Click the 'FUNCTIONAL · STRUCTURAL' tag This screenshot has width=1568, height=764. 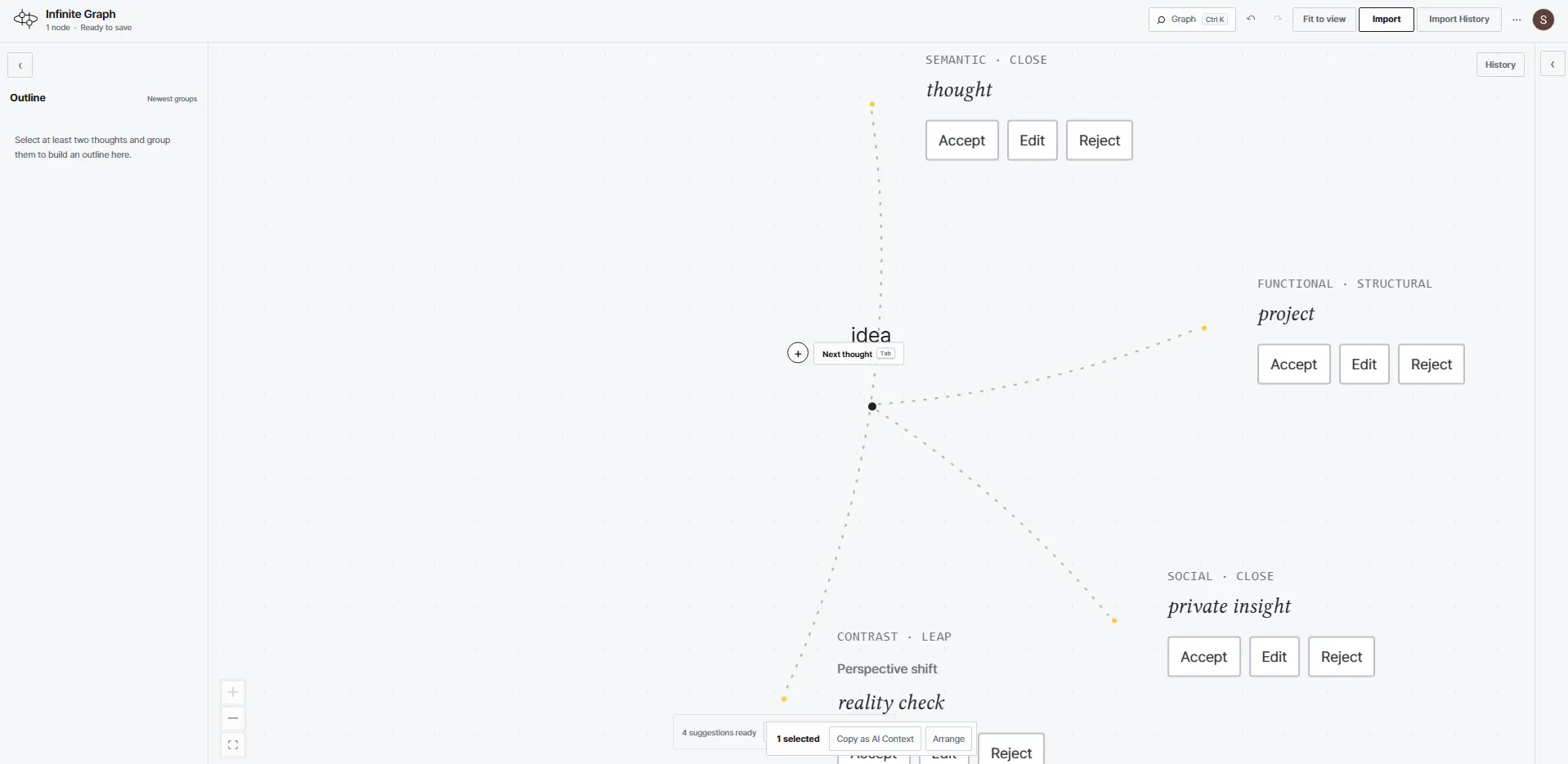pyautogui.click(x=1345, y=284)
